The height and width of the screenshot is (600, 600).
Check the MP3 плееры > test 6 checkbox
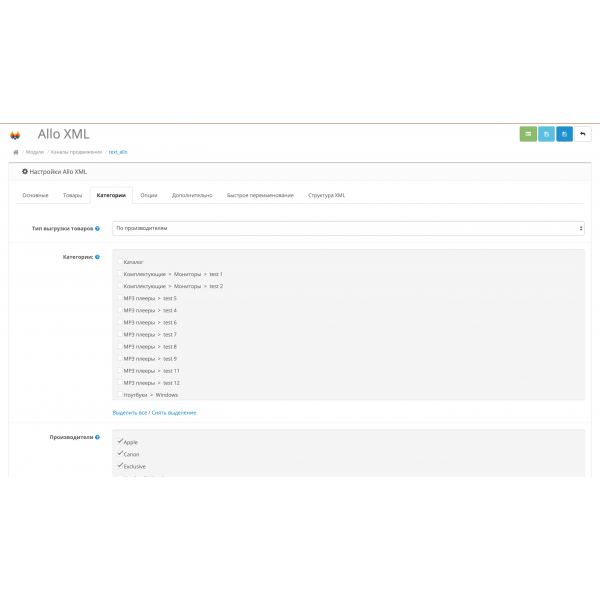(x=120, y=322)
